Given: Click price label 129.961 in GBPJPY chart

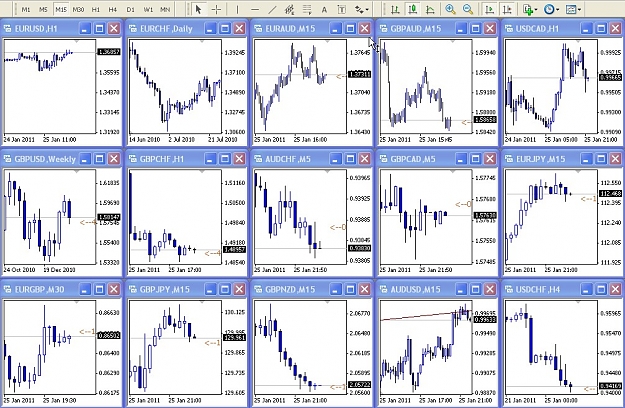Looking at the screenshot, I should coord(234,338).
